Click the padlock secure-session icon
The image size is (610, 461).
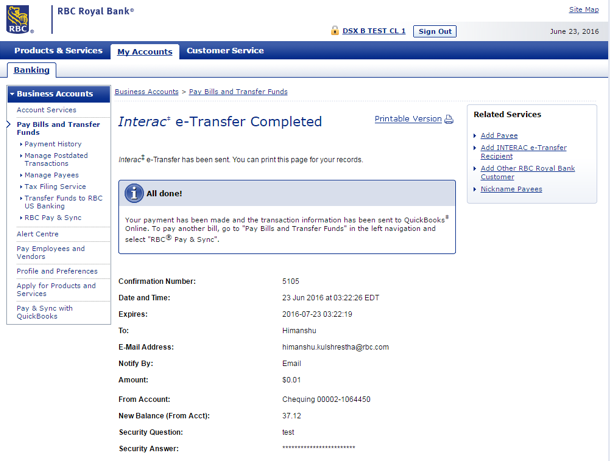point(335,30)
